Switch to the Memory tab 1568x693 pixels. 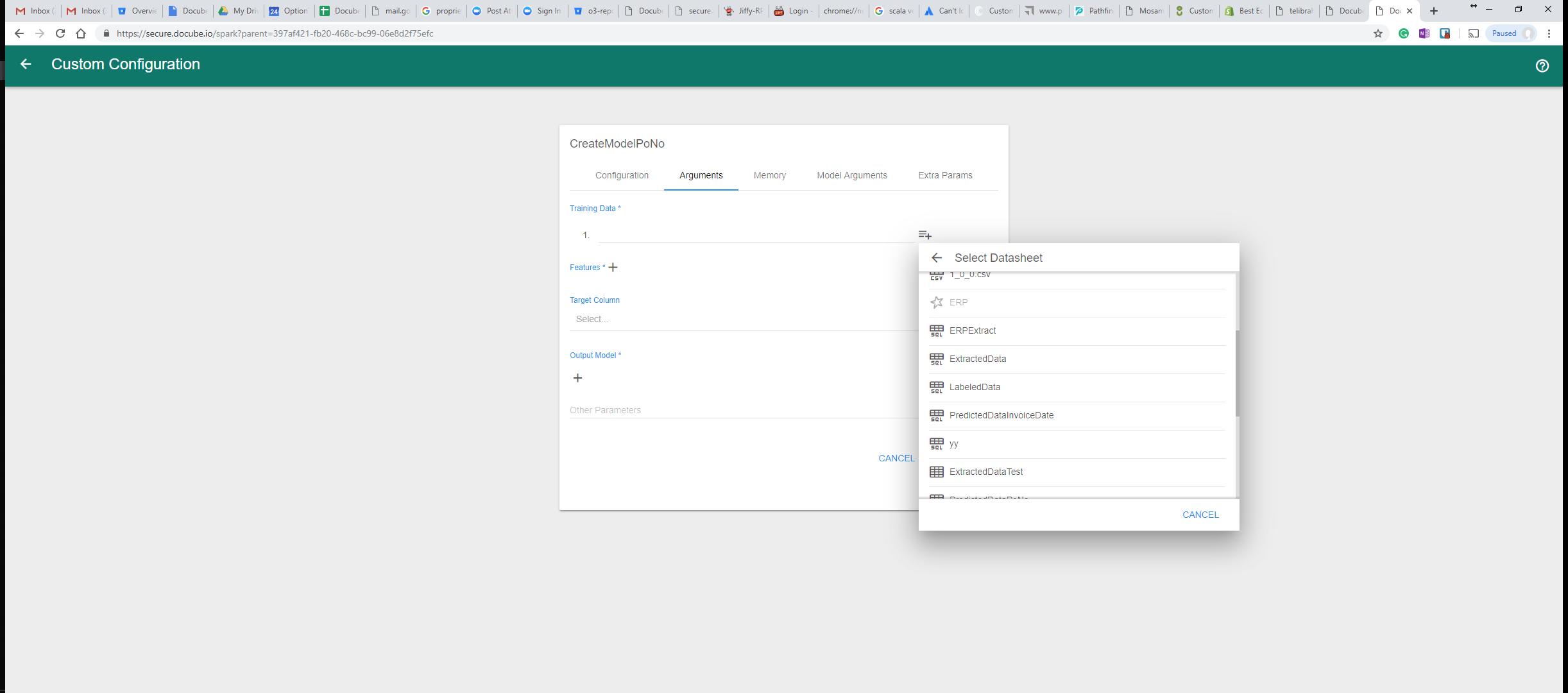click(769, 175)
